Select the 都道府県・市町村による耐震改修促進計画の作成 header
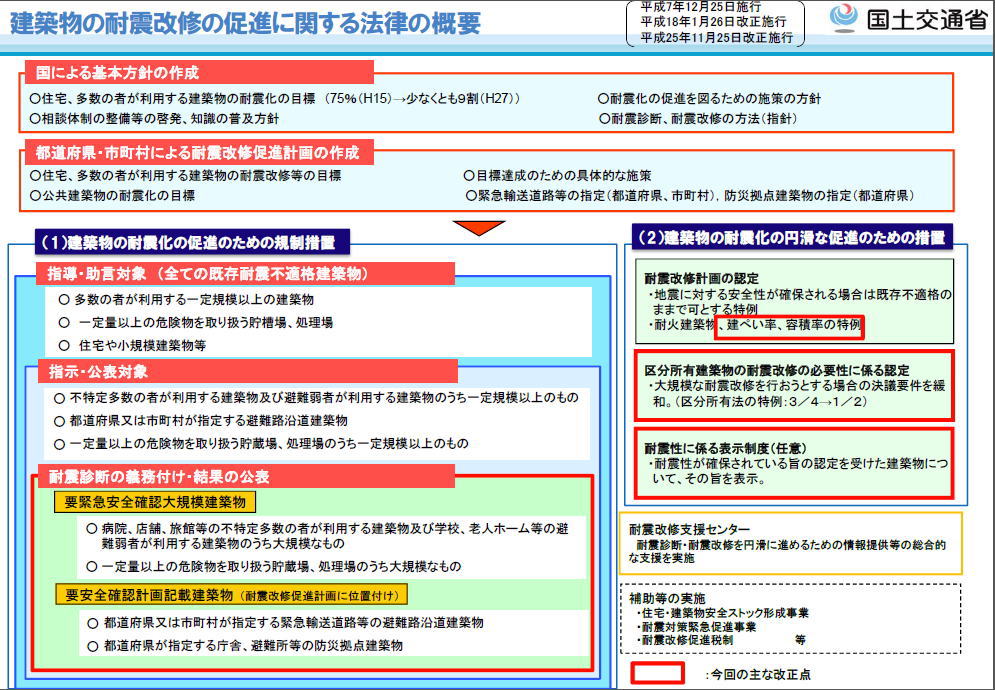995x690 pixels. click(x=197, y=153)
